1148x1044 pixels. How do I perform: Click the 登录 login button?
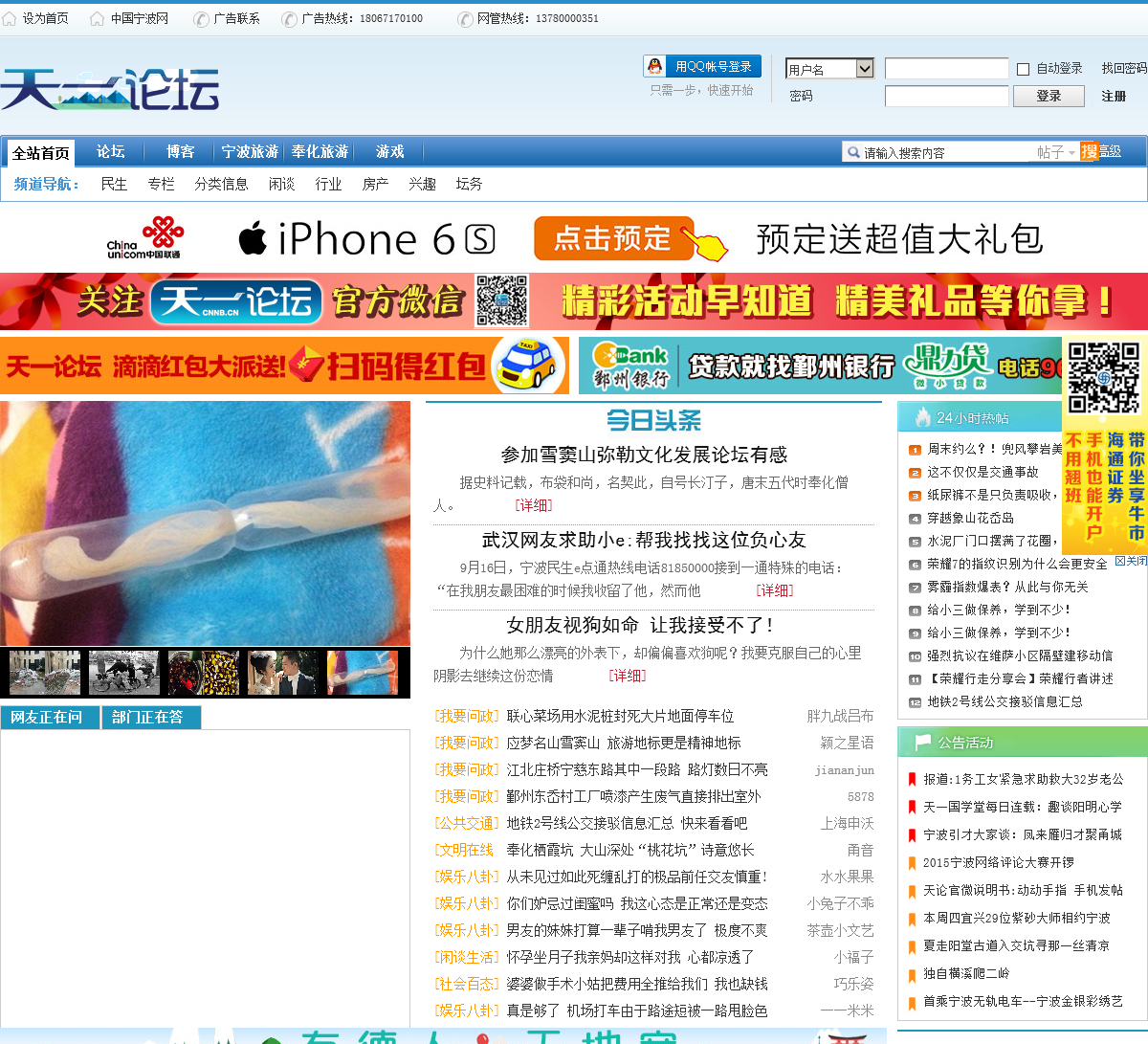point(1049,96)
